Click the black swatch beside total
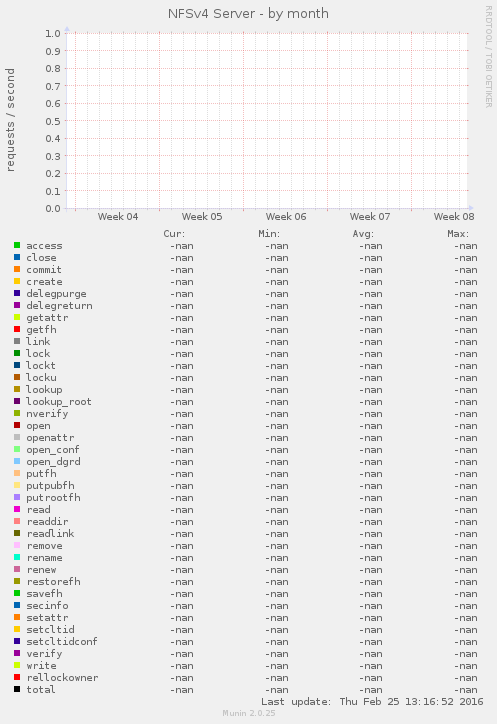This screenshot has height=724, width=497. coord(17,689)
